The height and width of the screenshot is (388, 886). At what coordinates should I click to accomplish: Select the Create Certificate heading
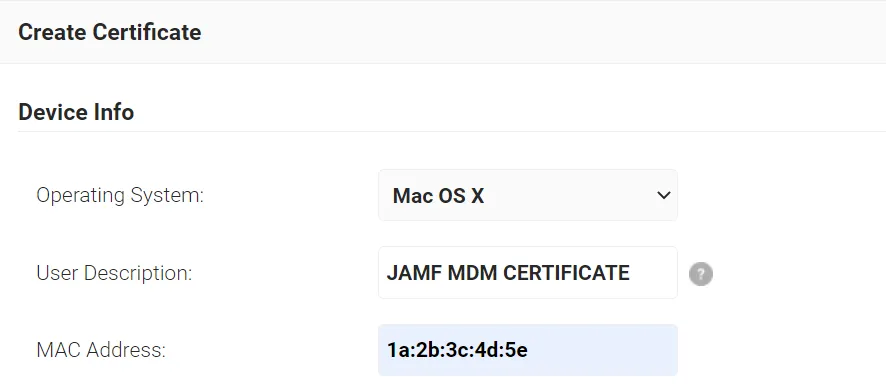coord(110,32)
